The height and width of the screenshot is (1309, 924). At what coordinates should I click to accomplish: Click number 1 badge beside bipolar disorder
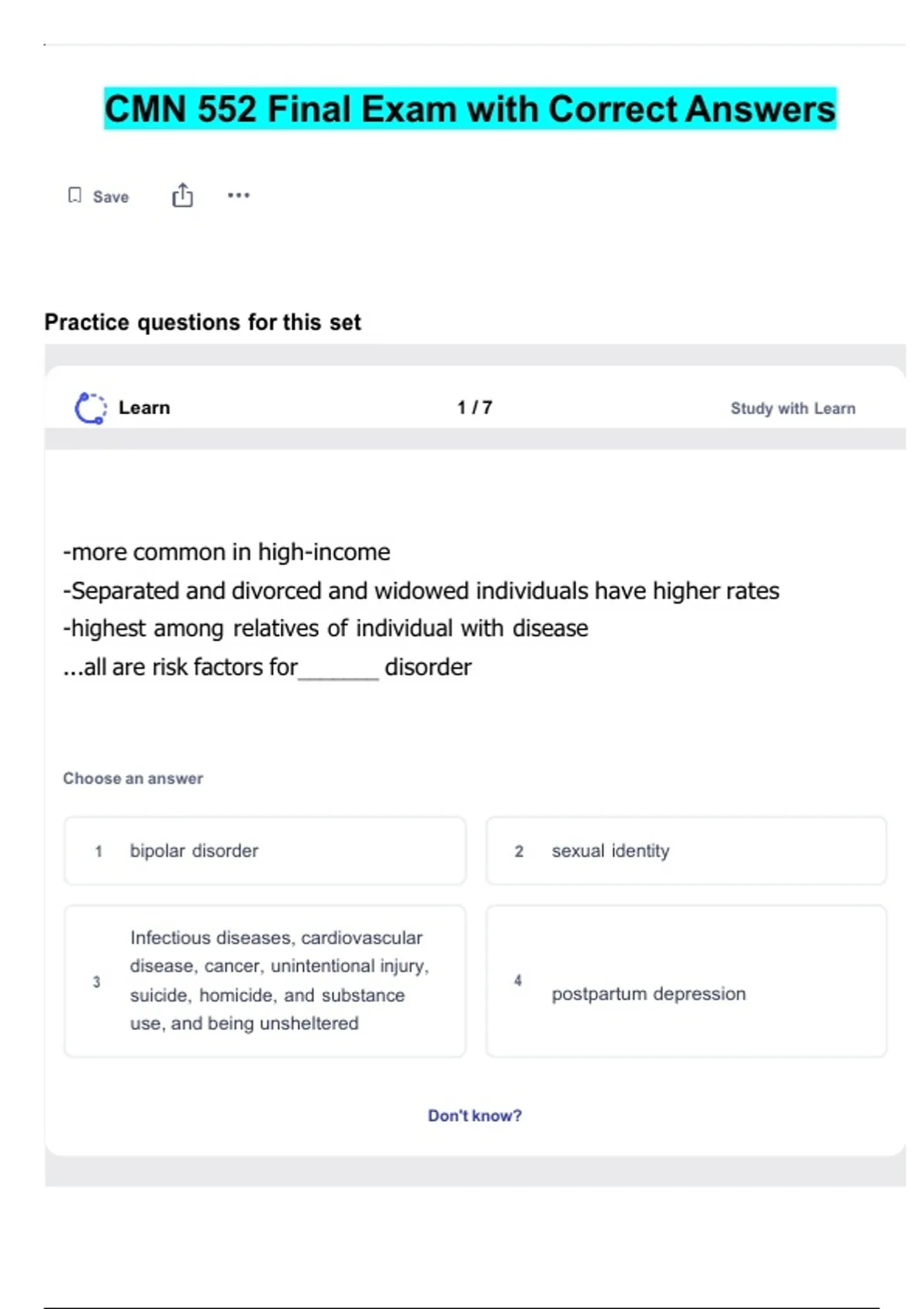(99, 852)
